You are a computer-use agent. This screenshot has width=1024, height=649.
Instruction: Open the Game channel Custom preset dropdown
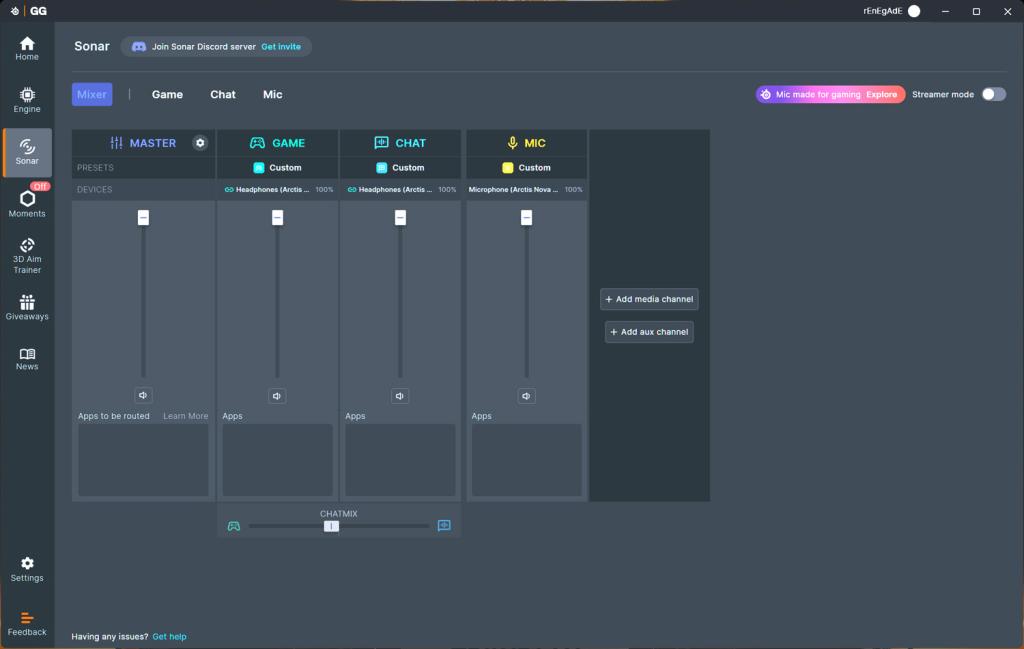coord(278,168)
